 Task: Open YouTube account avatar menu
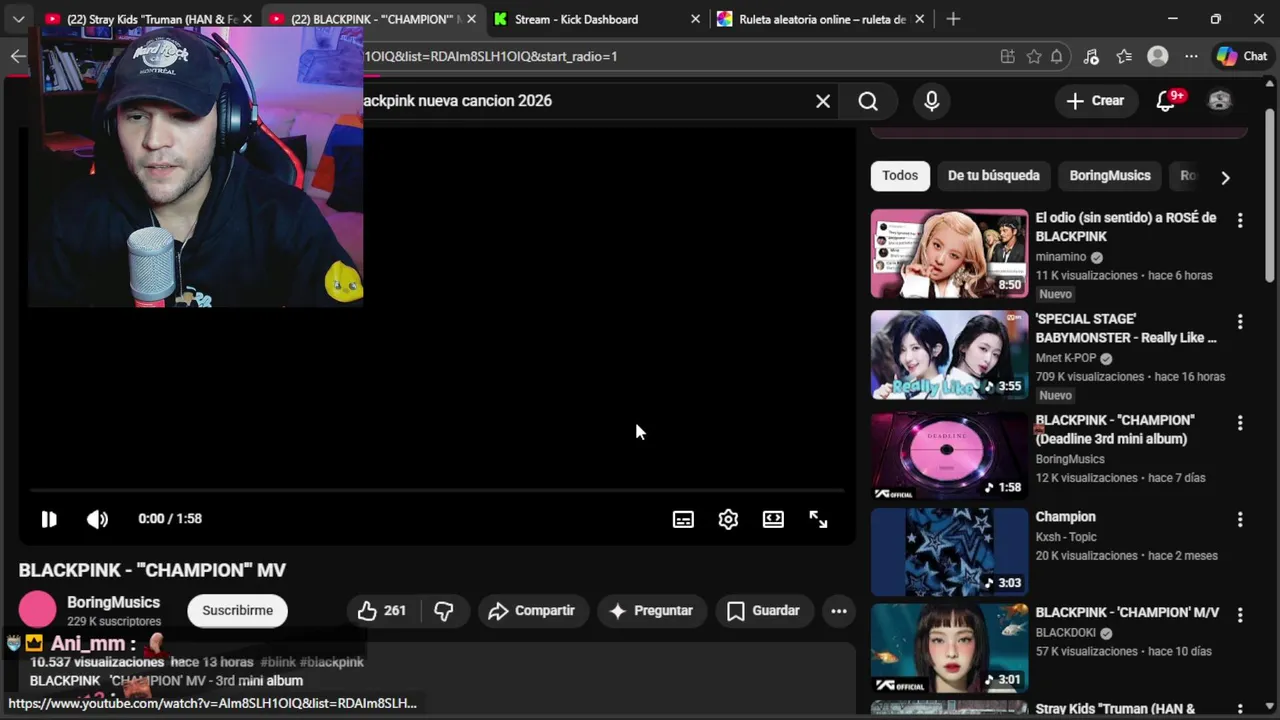(1220, 101)
